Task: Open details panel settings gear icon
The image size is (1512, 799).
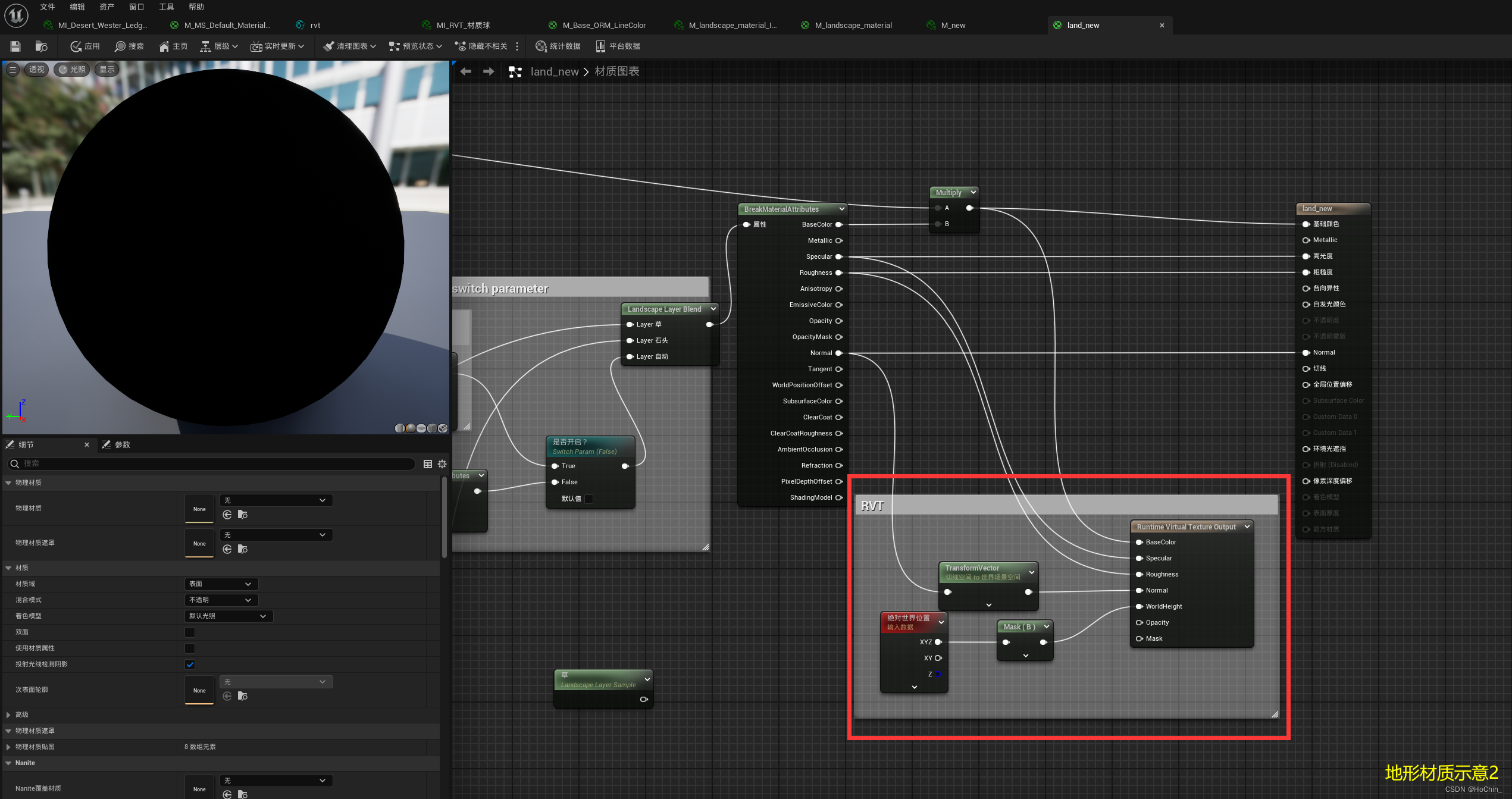Action: (x=442, y=463)
